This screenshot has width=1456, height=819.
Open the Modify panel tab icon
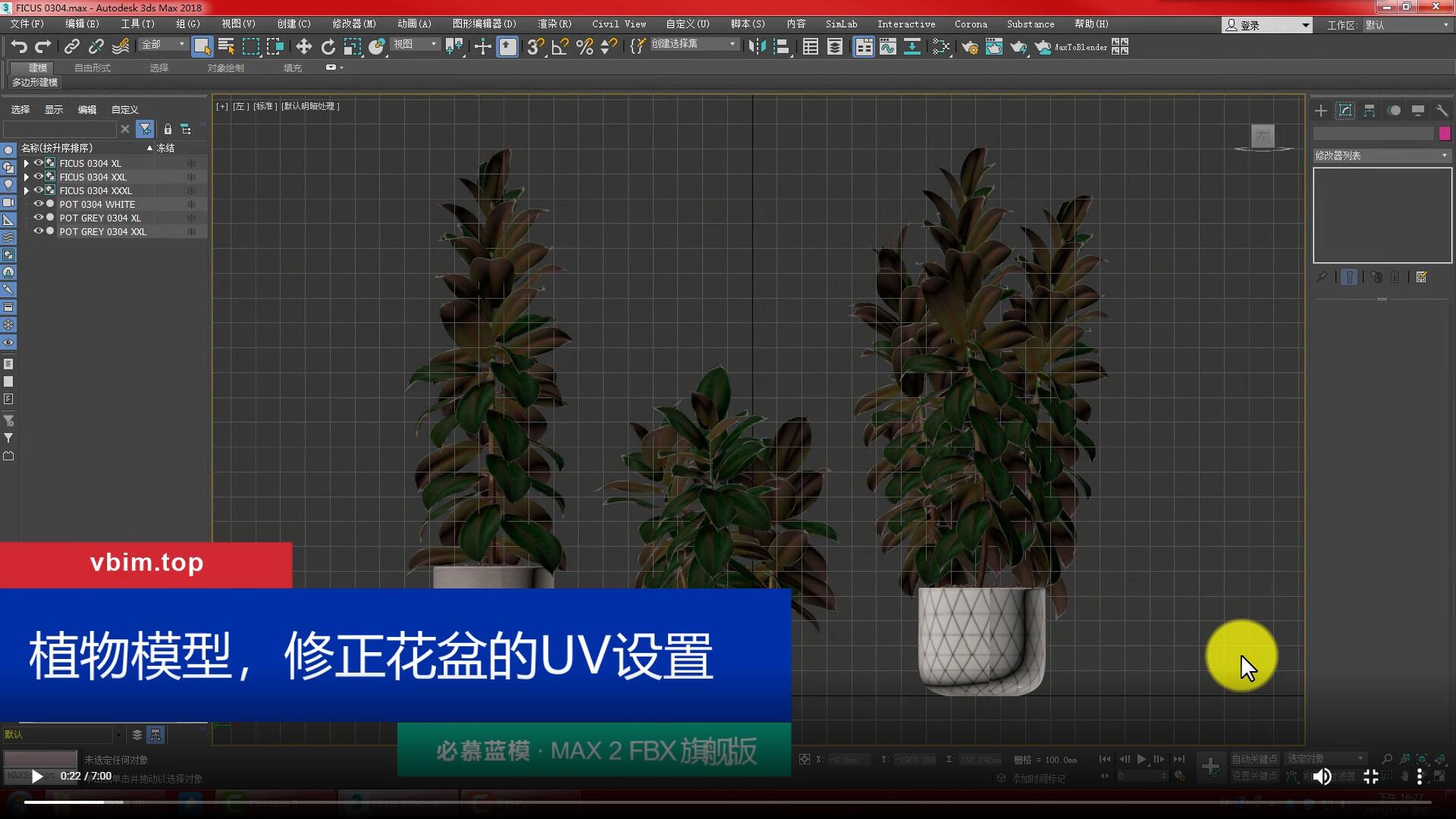tap(1345, 111)
